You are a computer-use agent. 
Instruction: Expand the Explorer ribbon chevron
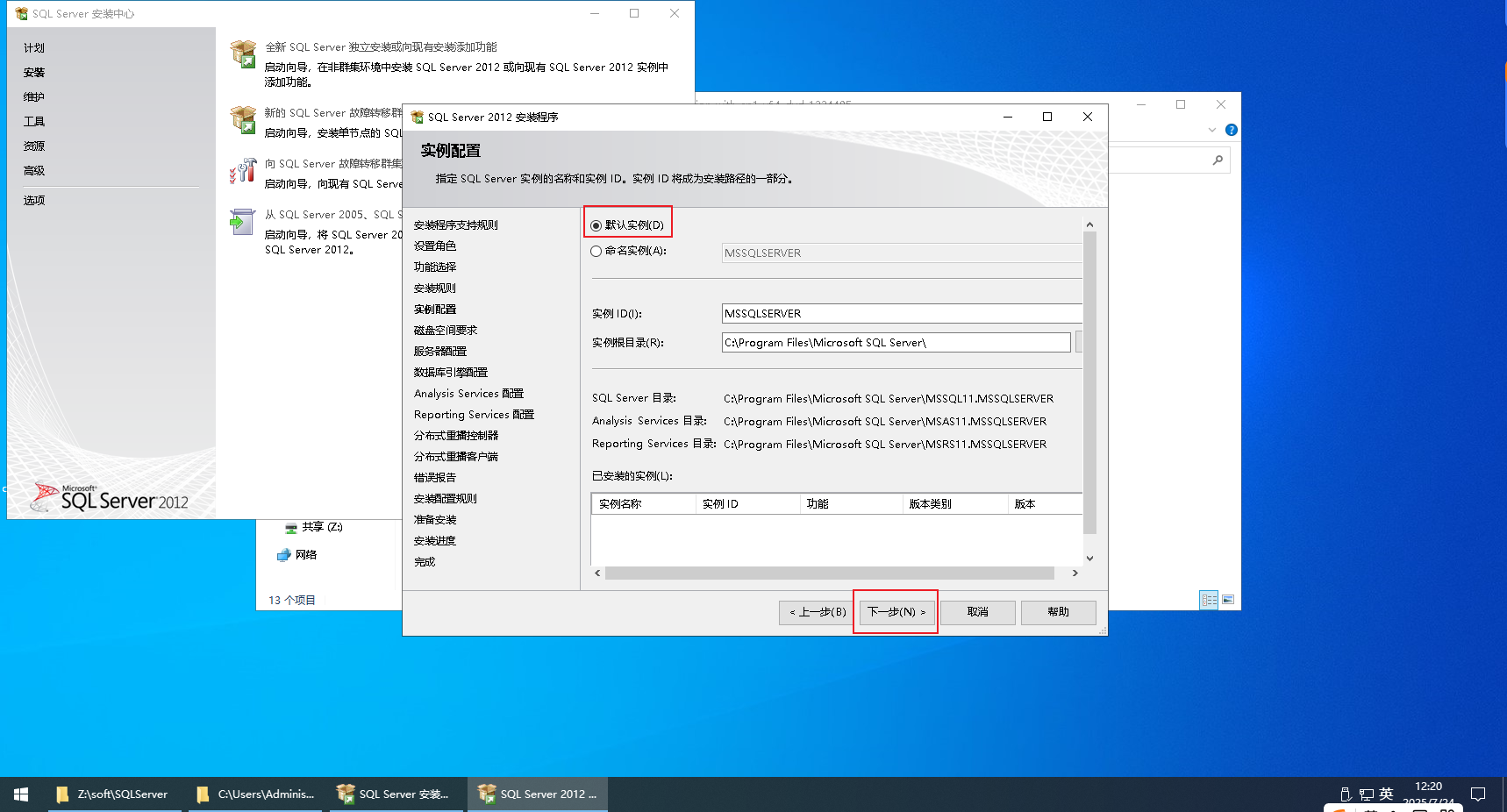[x=1212, y=130]
